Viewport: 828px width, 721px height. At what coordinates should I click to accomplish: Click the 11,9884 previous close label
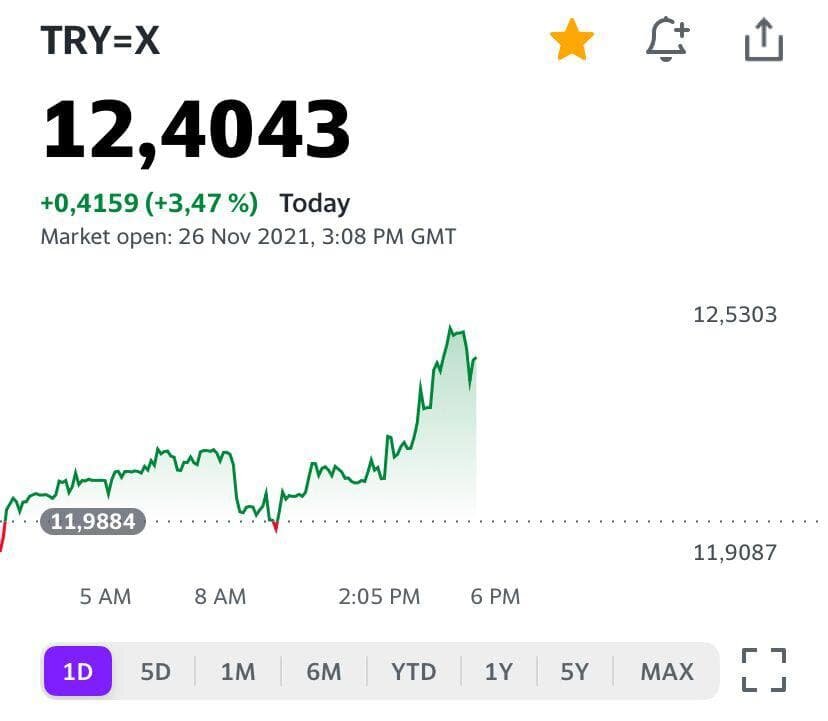tap(93, 522)
